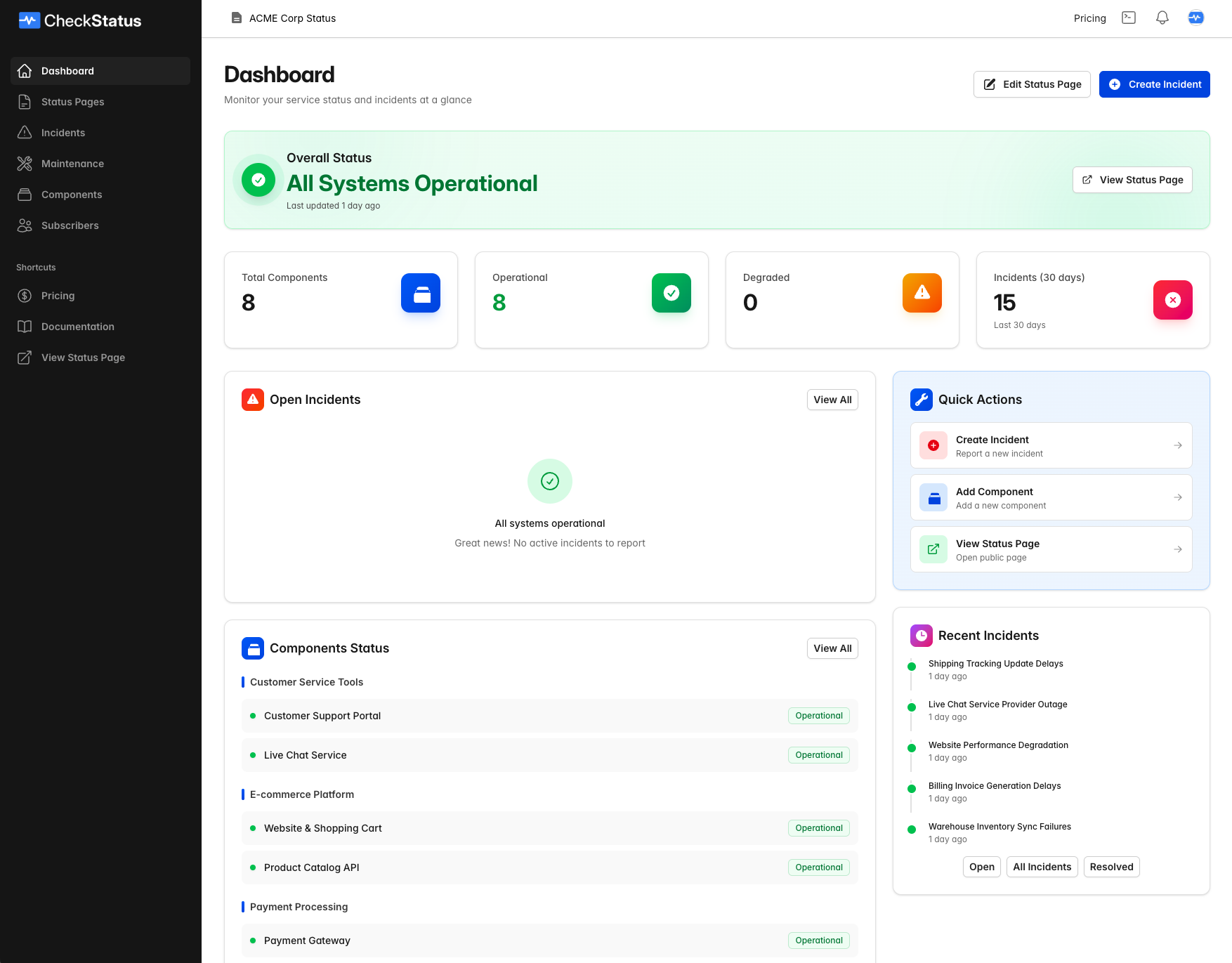Viewport: 1232px width, 963px height.
Task: Click the Recent Incidents clock icon
Action: (x=922, y=636)
